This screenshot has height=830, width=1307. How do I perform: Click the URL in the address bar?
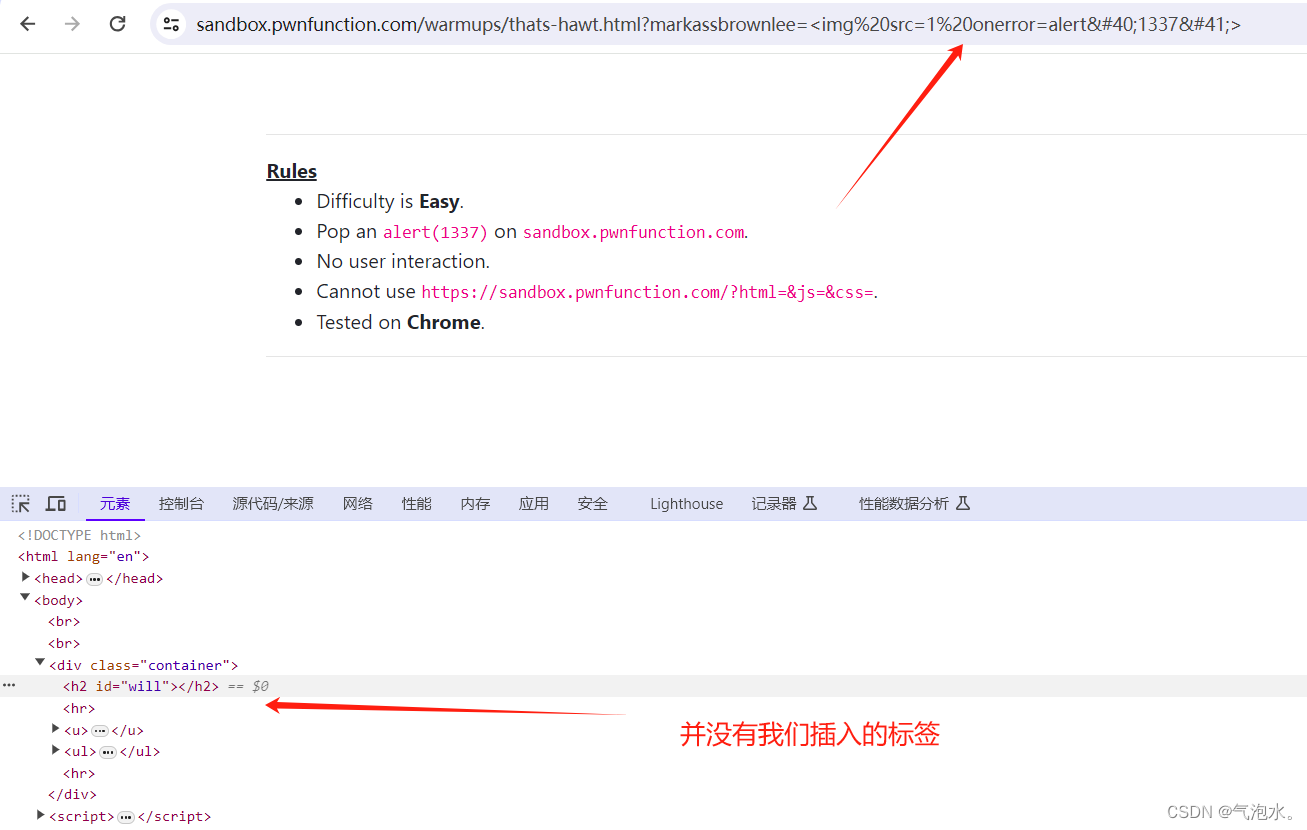coord(718,25)
